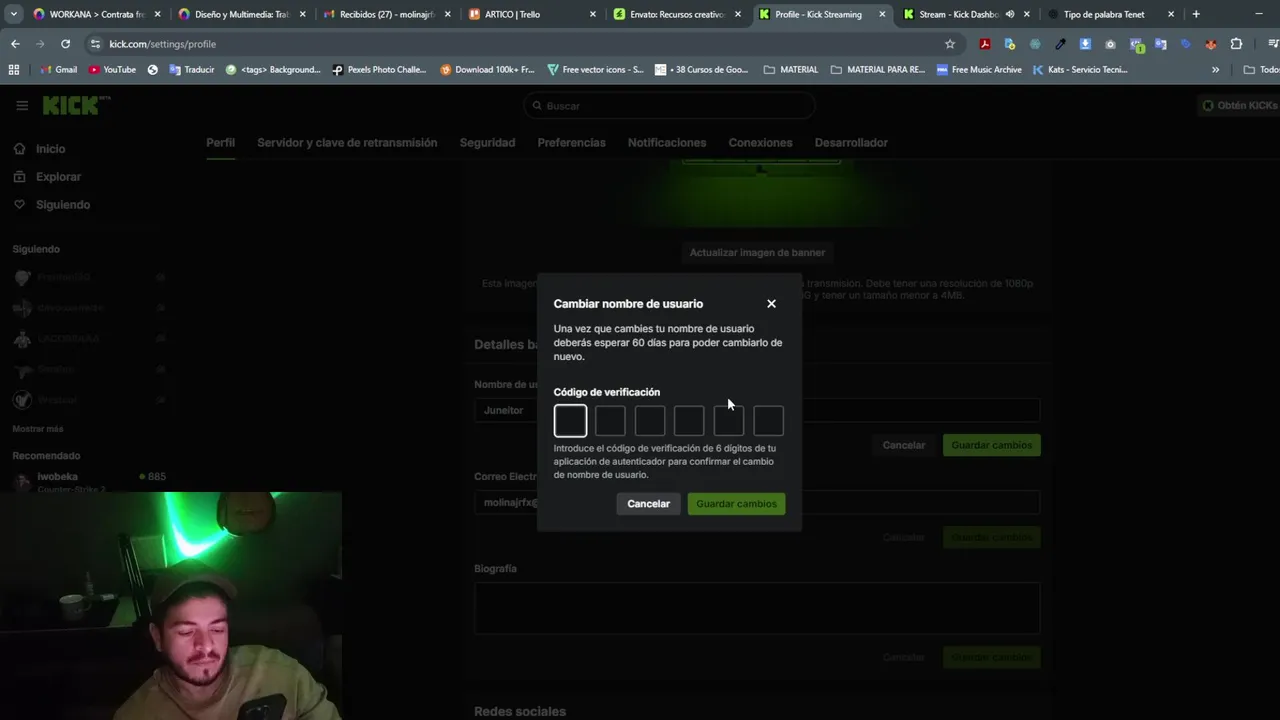Click Actualizar imagen de banner
This screenshot has height=720, width=1280.
tap(757, 253)
